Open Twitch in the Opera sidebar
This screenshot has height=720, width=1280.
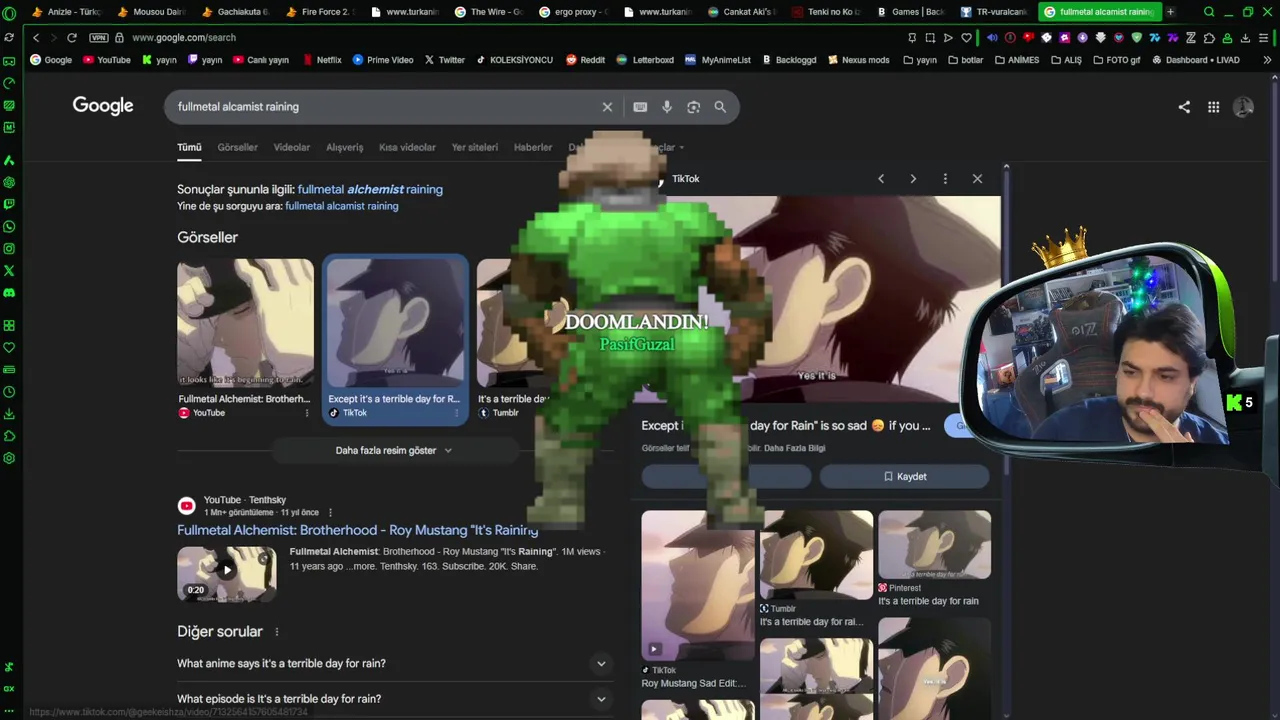point(9,204)
